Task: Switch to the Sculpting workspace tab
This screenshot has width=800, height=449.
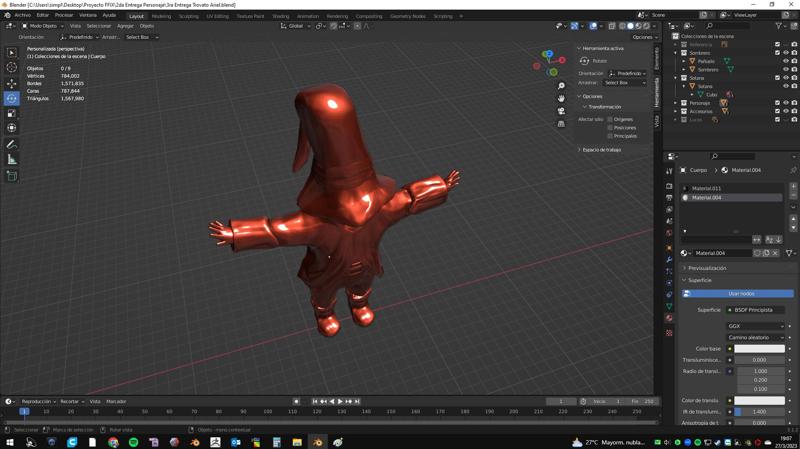Action: click(x=188, y=16)
